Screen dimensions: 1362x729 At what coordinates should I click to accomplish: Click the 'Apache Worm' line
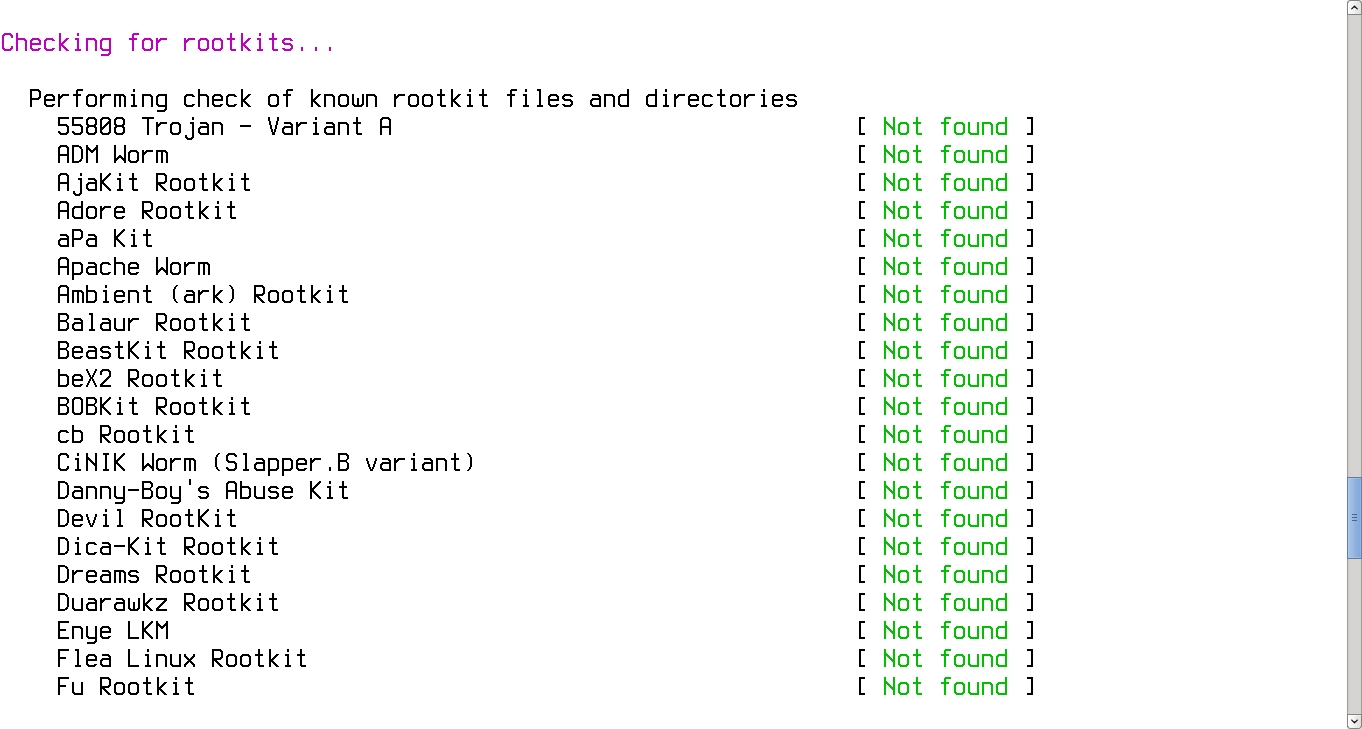click(133, 267)
